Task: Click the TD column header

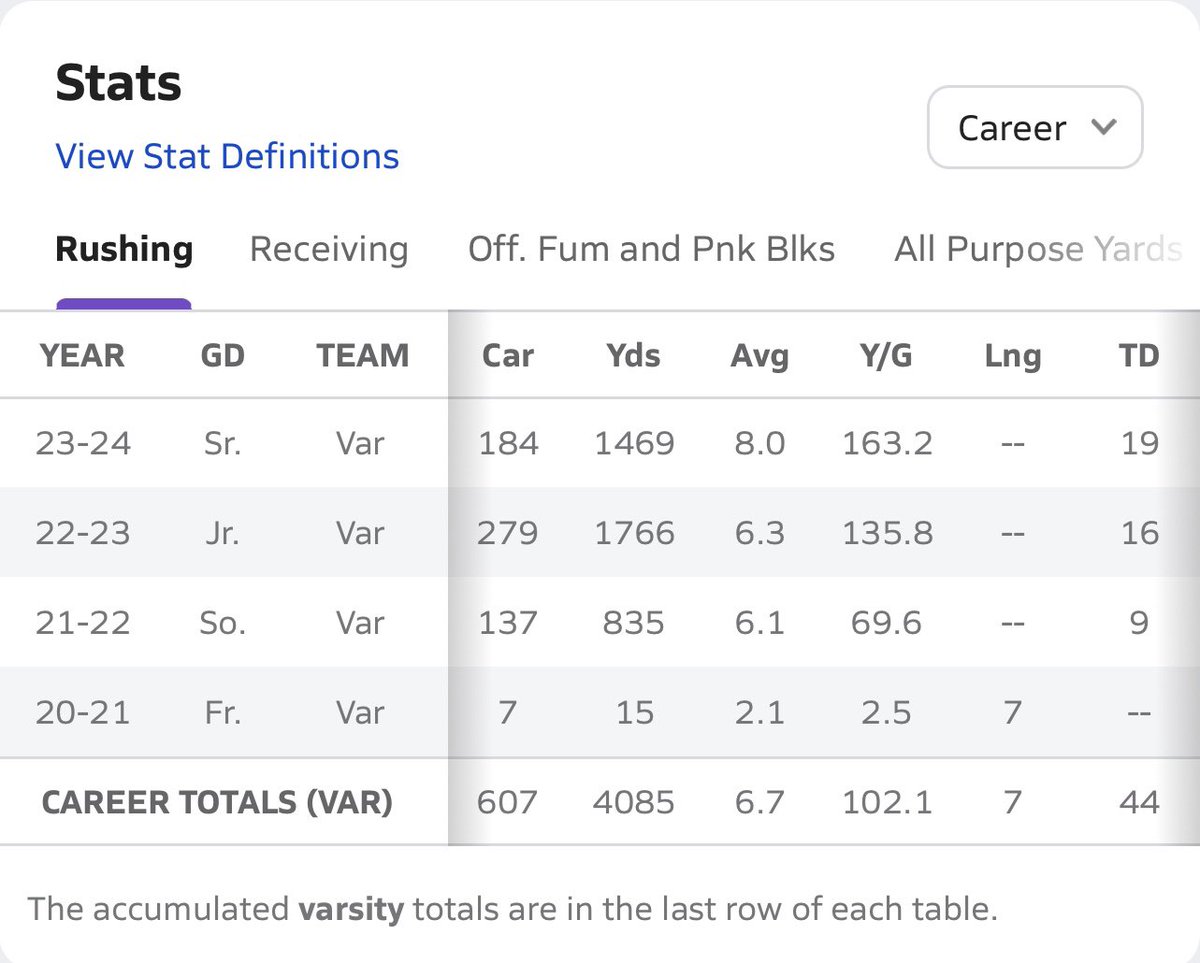Action: (1138, 355)
